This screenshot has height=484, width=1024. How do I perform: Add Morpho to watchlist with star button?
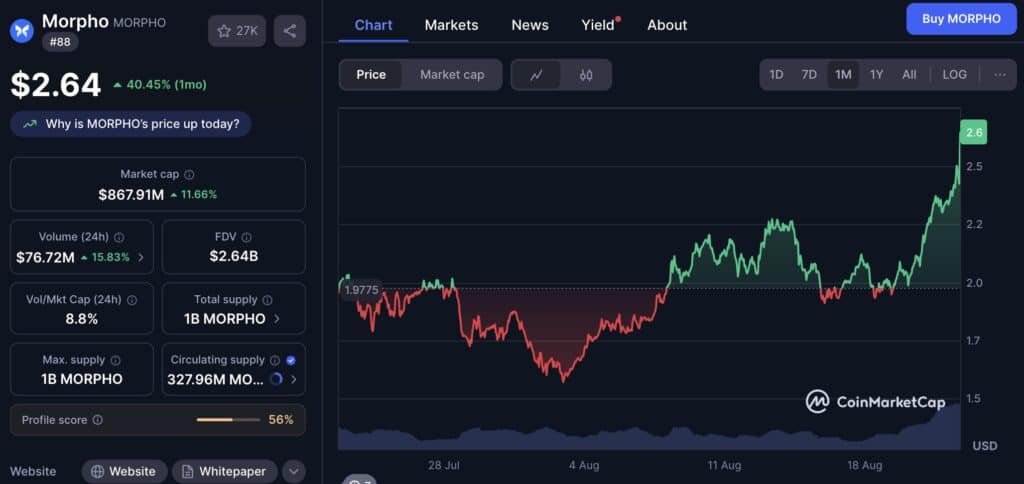(237, 31)
